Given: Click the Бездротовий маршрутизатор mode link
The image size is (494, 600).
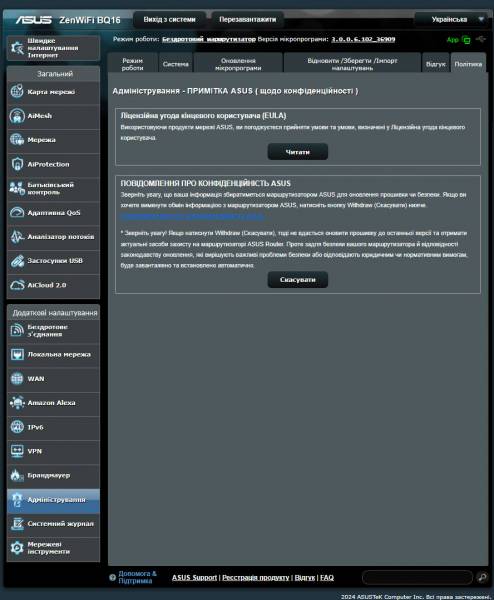Looking at the screenshot, I should [209, 39].
